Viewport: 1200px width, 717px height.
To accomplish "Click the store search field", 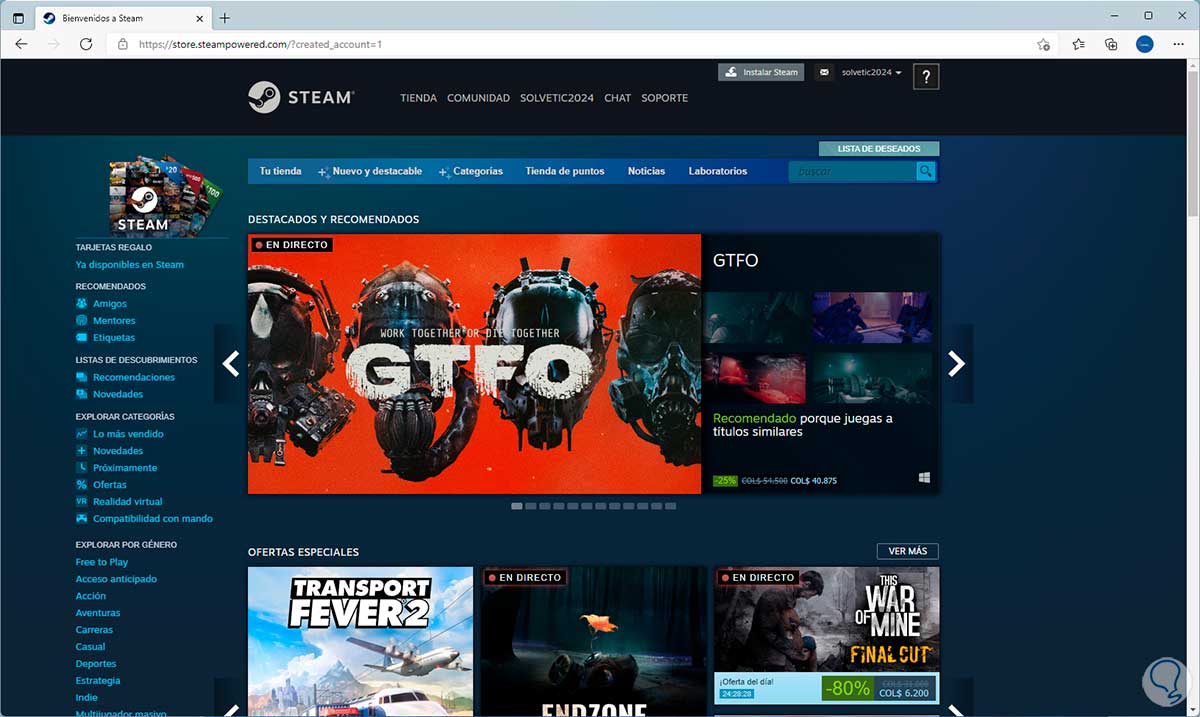I will pos(852,171).
